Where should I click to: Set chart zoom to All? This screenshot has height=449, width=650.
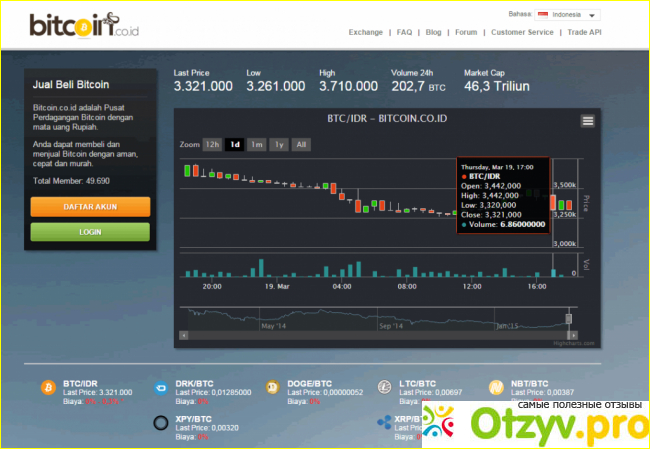pyautogui.click(x=301, y=144)
